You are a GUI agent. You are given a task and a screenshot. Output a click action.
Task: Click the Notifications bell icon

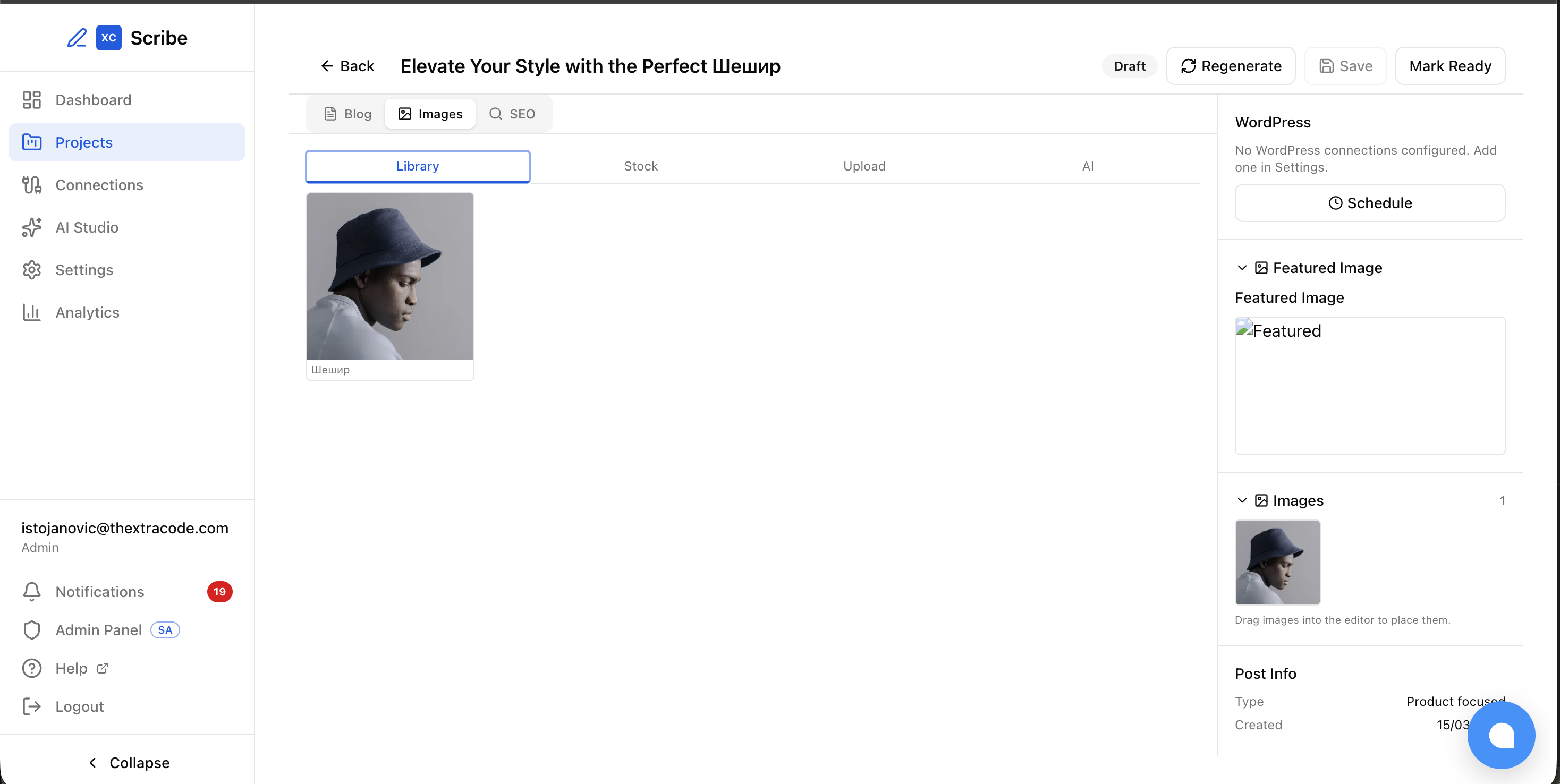click(x=31, y=592)
